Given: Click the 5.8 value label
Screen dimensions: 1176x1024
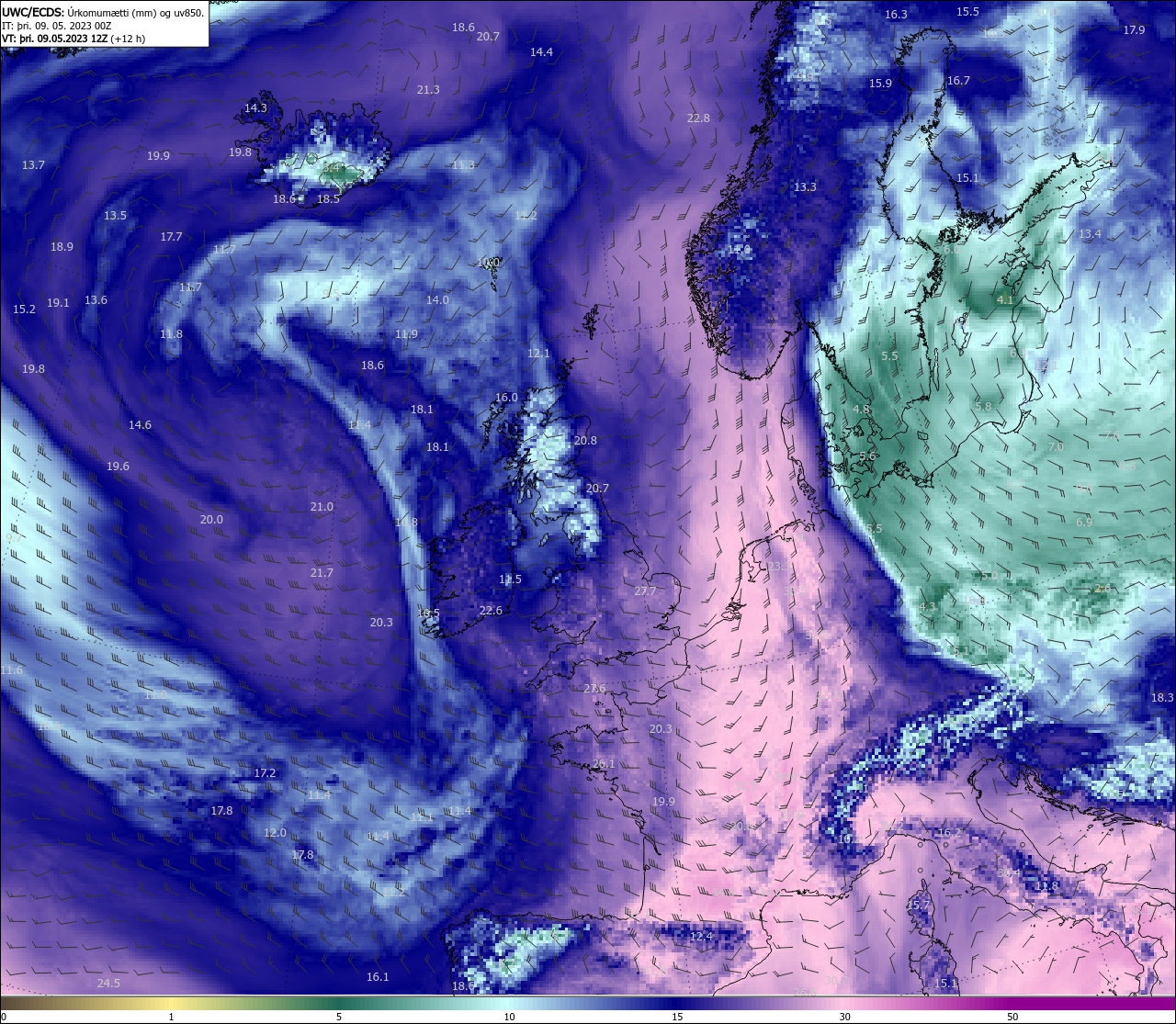Looking at the screenshot, I should pyautogui.click(x=983, y=407).
